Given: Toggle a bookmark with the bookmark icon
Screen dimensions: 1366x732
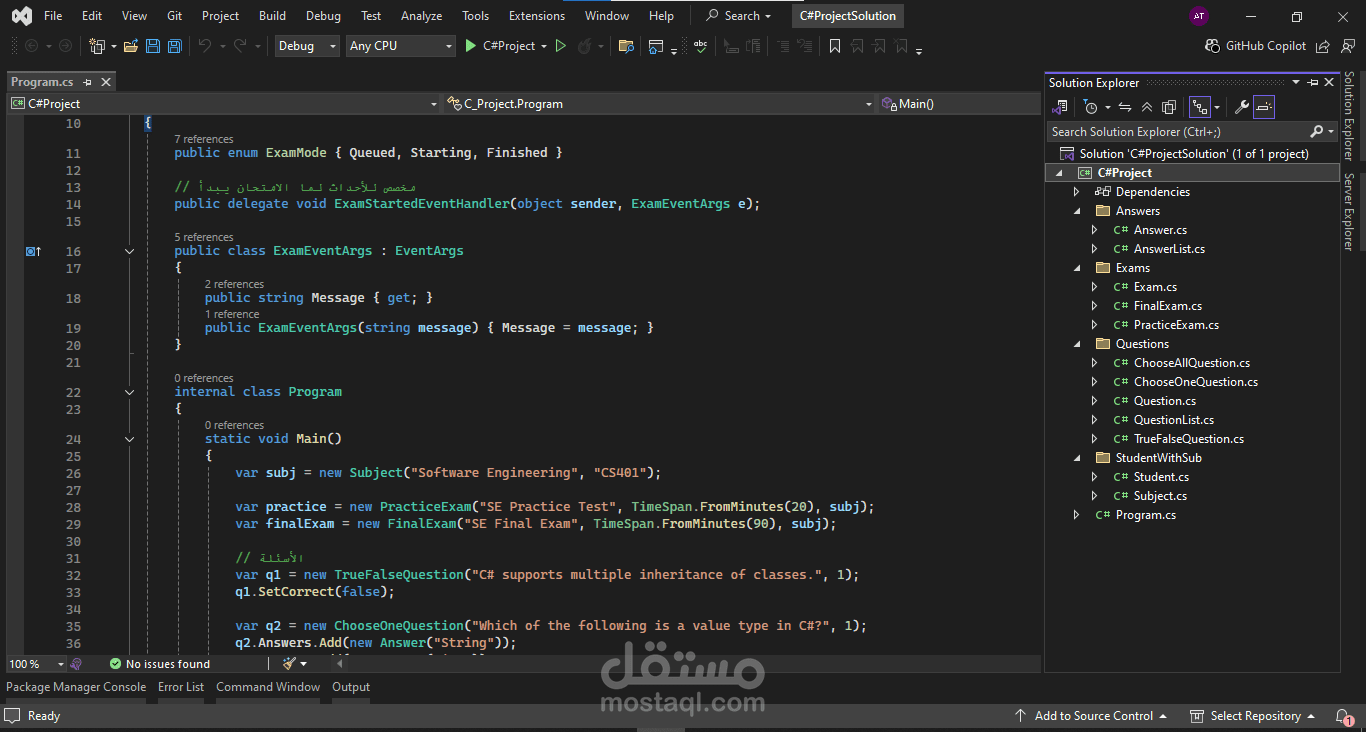Looking at the screenshot, I should click(834, 46).
